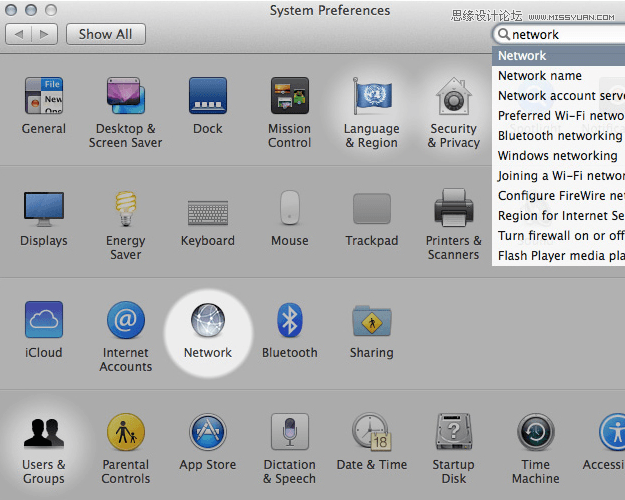Select 'Turn firewall on or off' suggestion
This screenshot has width=625, height=500.
[x=558, y=235]
